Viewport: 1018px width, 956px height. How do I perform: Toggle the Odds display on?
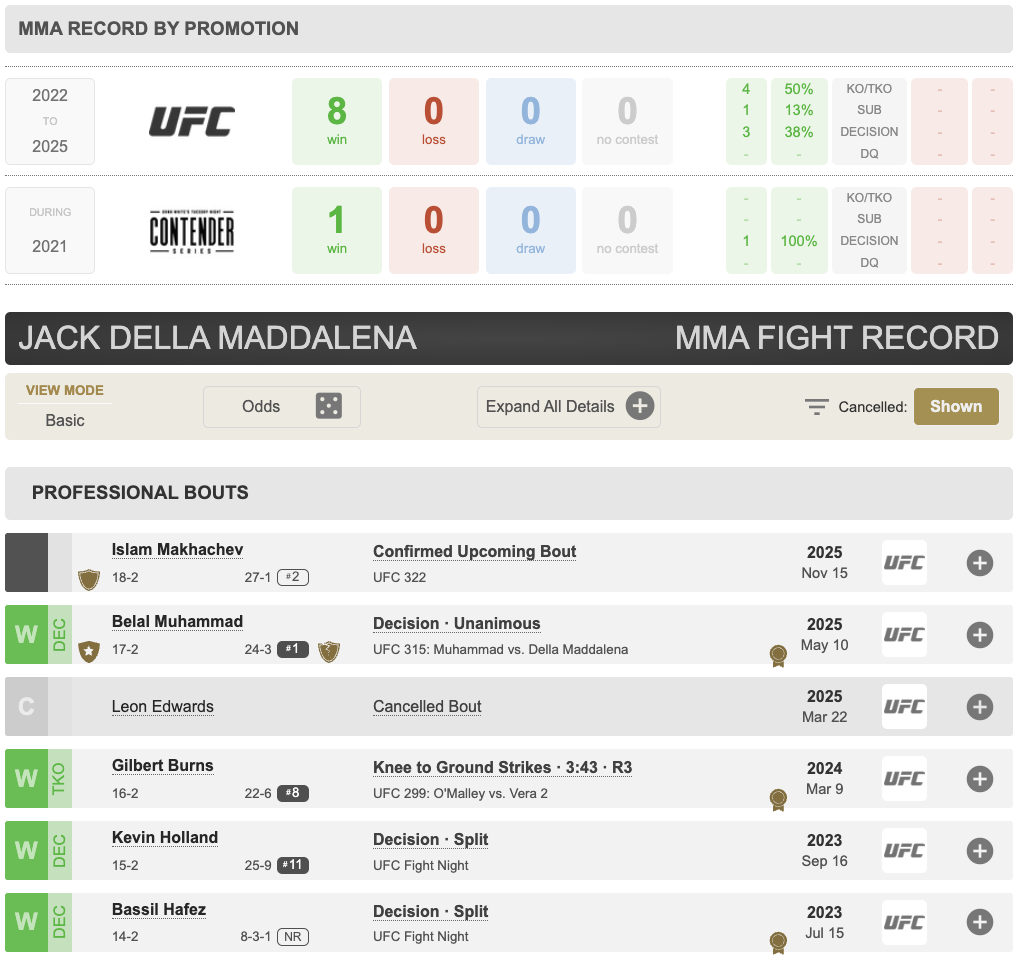281,407
